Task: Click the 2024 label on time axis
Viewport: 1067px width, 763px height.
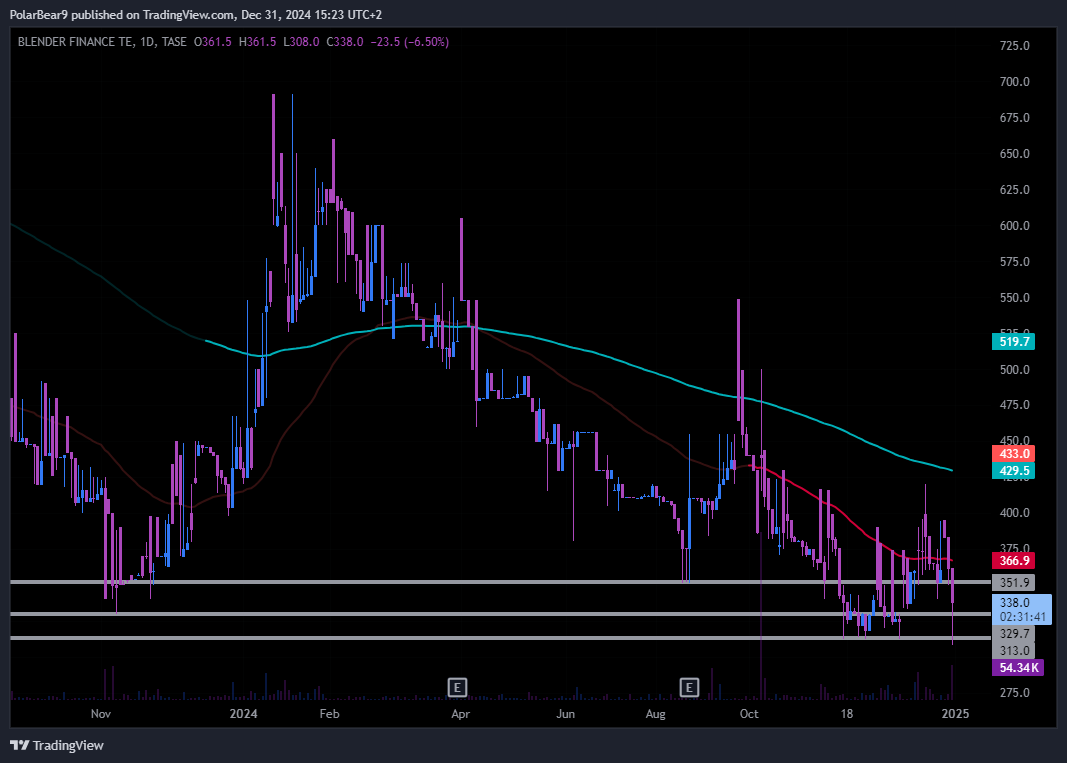Action: 244,713
